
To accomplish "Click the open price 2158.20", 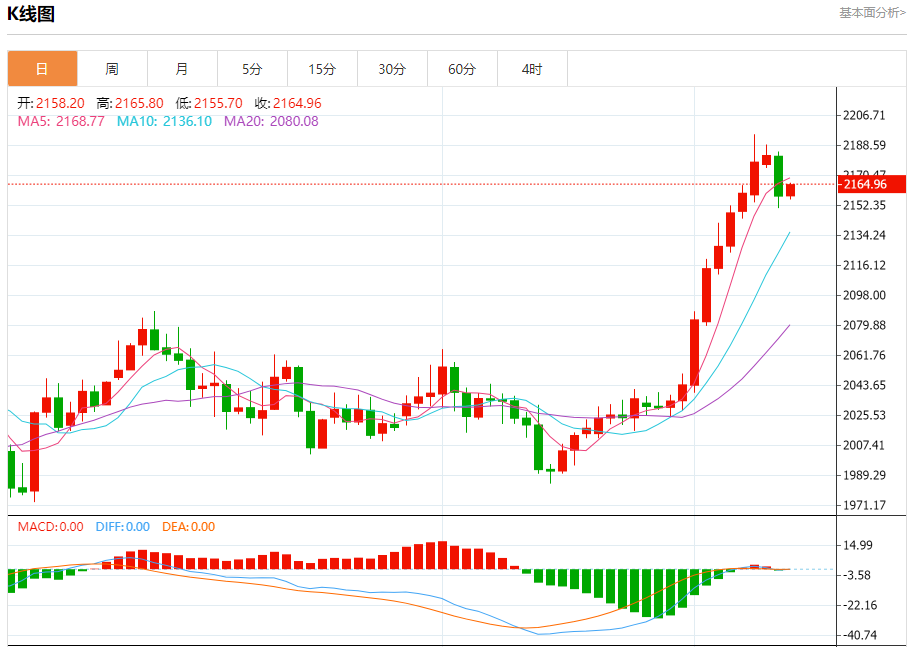I will pos(60,103).
